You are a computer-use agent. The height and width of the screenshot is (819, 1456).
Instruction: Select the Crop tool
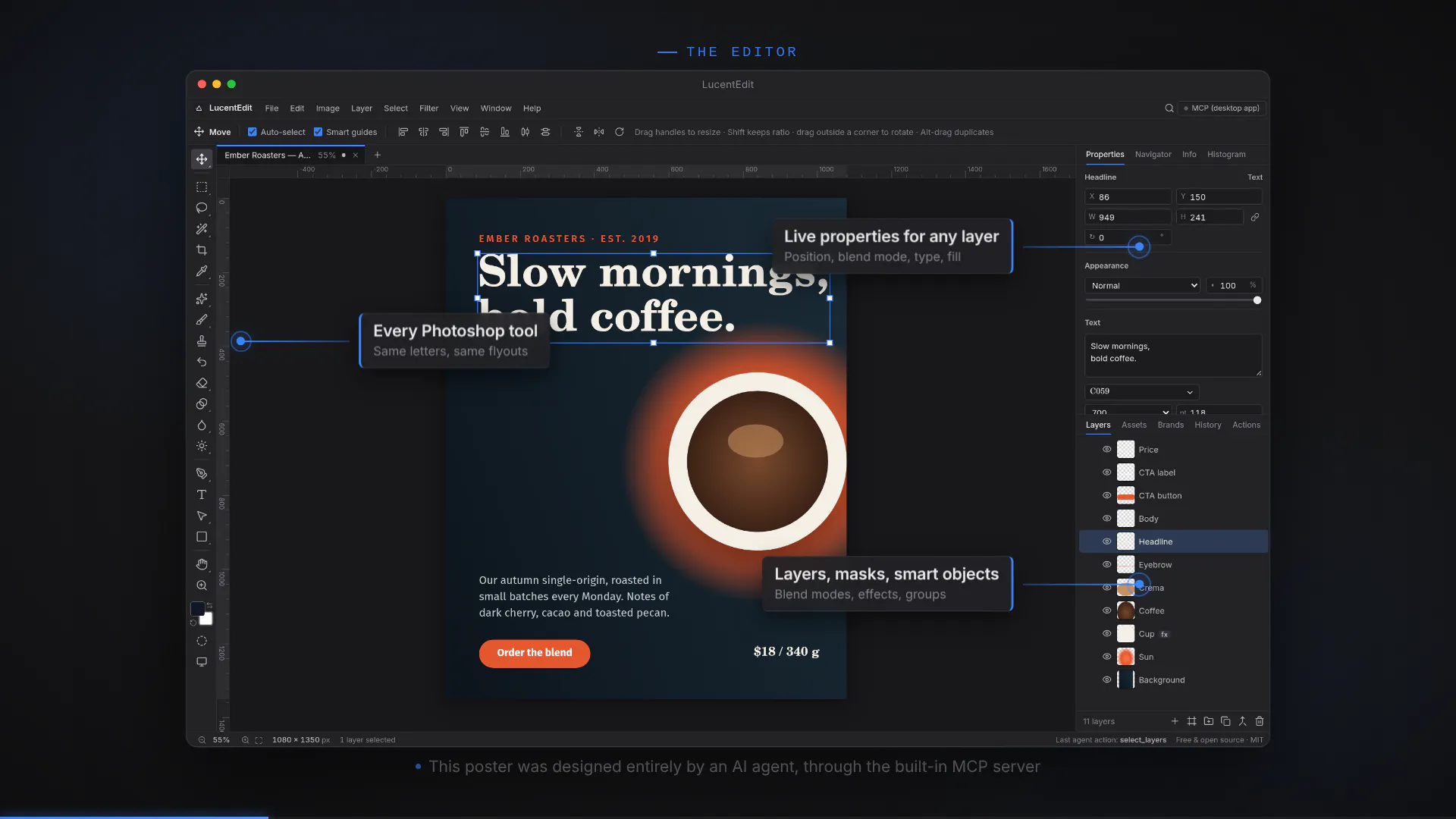click(202, 250)
